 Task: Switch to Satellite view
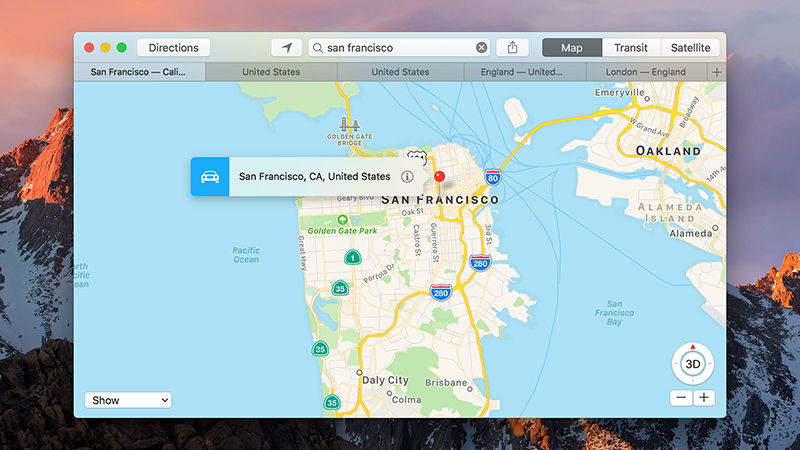[690, 48]
